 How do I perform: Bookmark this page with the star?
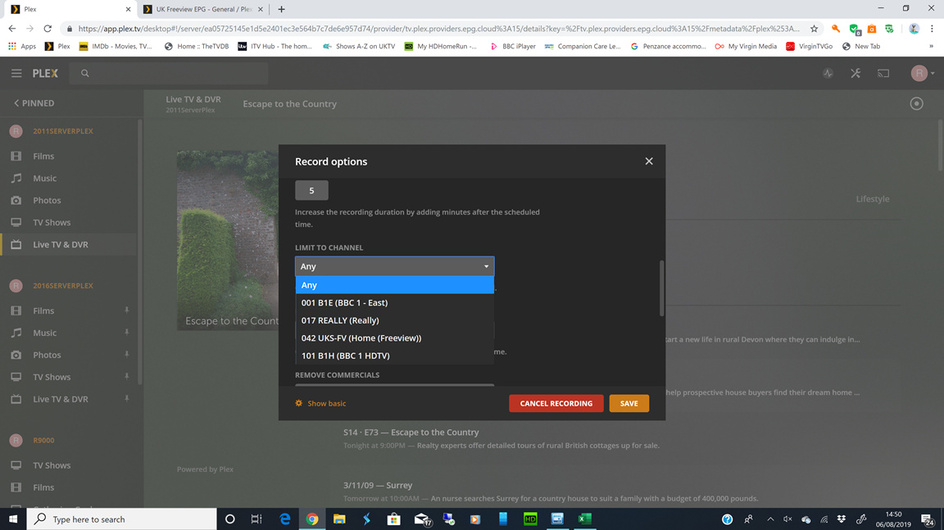[814, 28]
